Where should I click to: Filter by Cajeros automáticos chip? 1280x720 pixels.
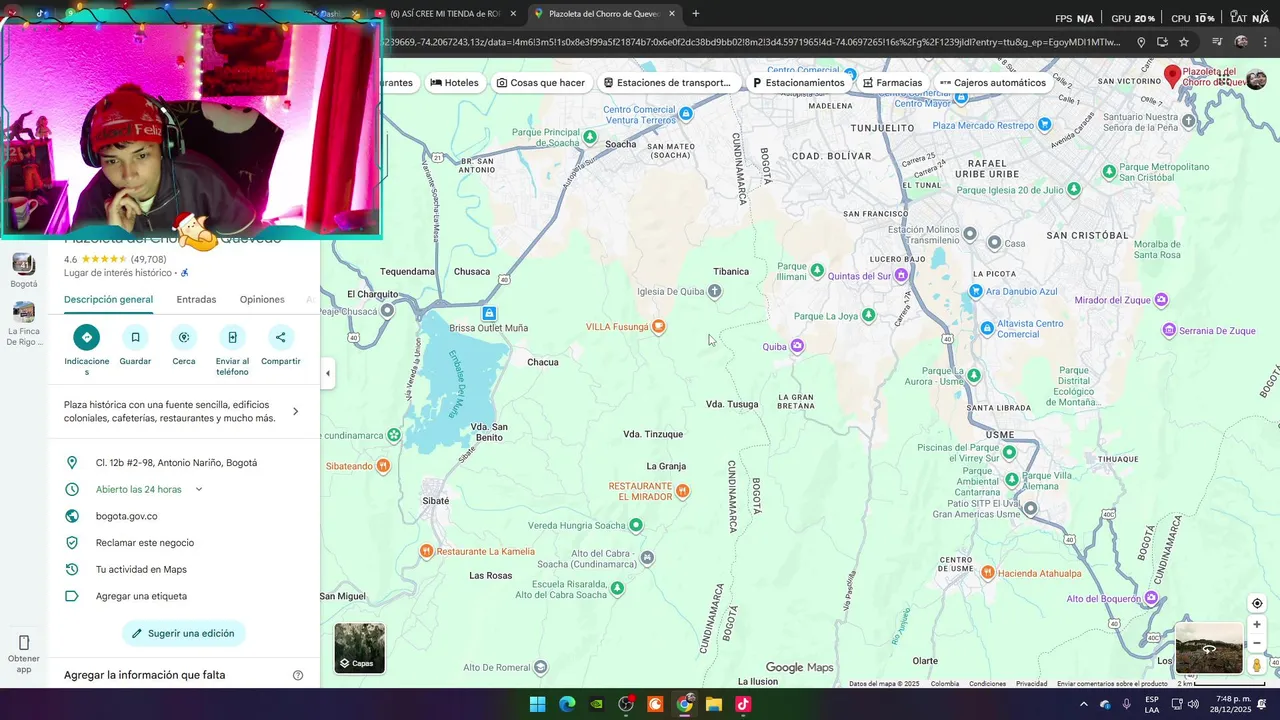(992, 83)
